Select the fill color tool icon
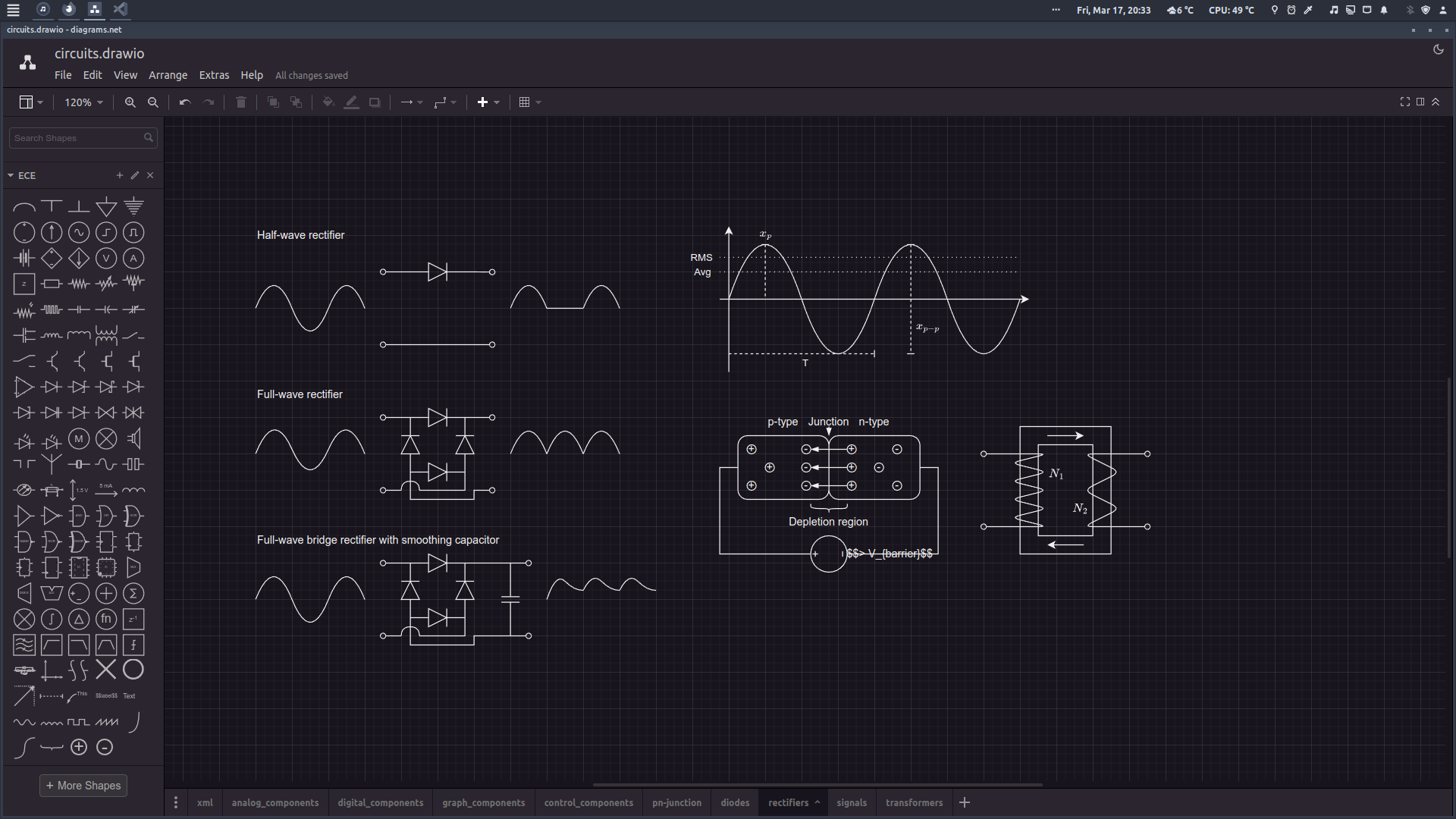This screenshot has width=1456, height=819. click(328, 102)
